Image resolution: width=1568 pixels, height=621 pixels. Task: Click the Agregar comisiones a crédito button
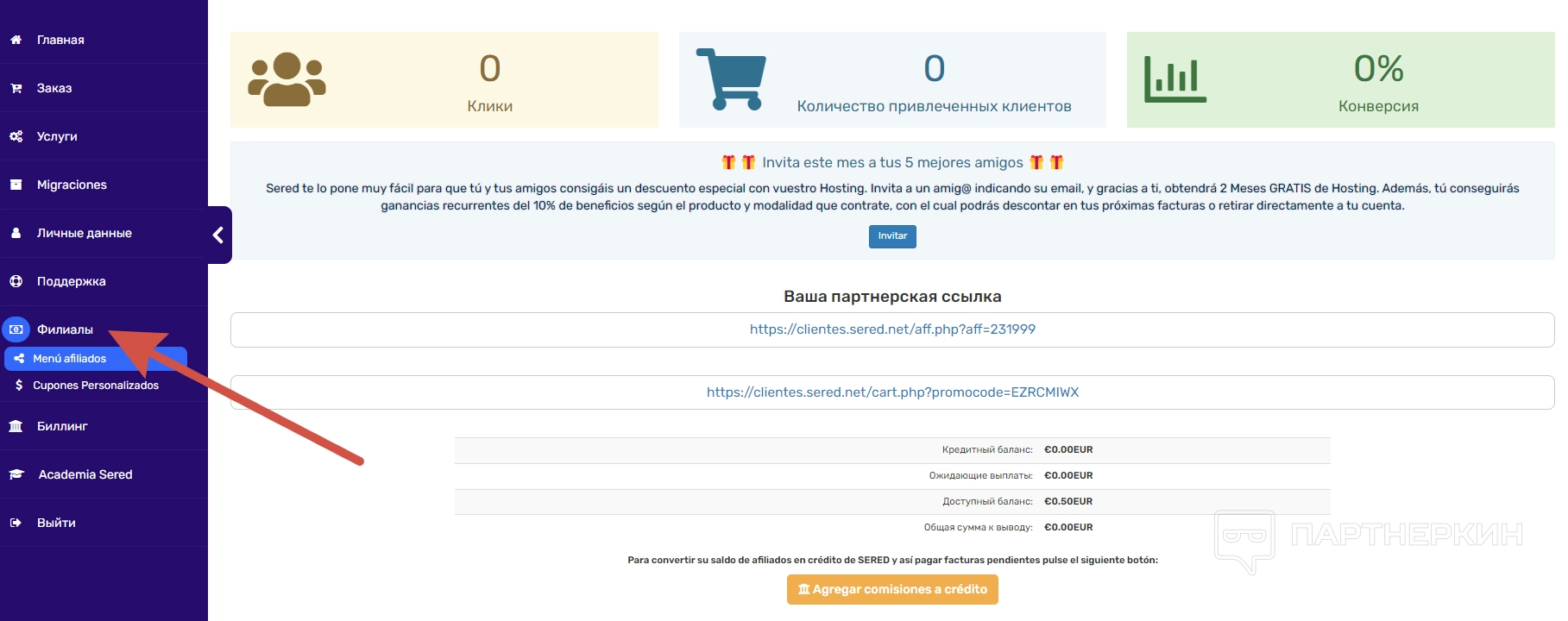[x=892, y=589]
